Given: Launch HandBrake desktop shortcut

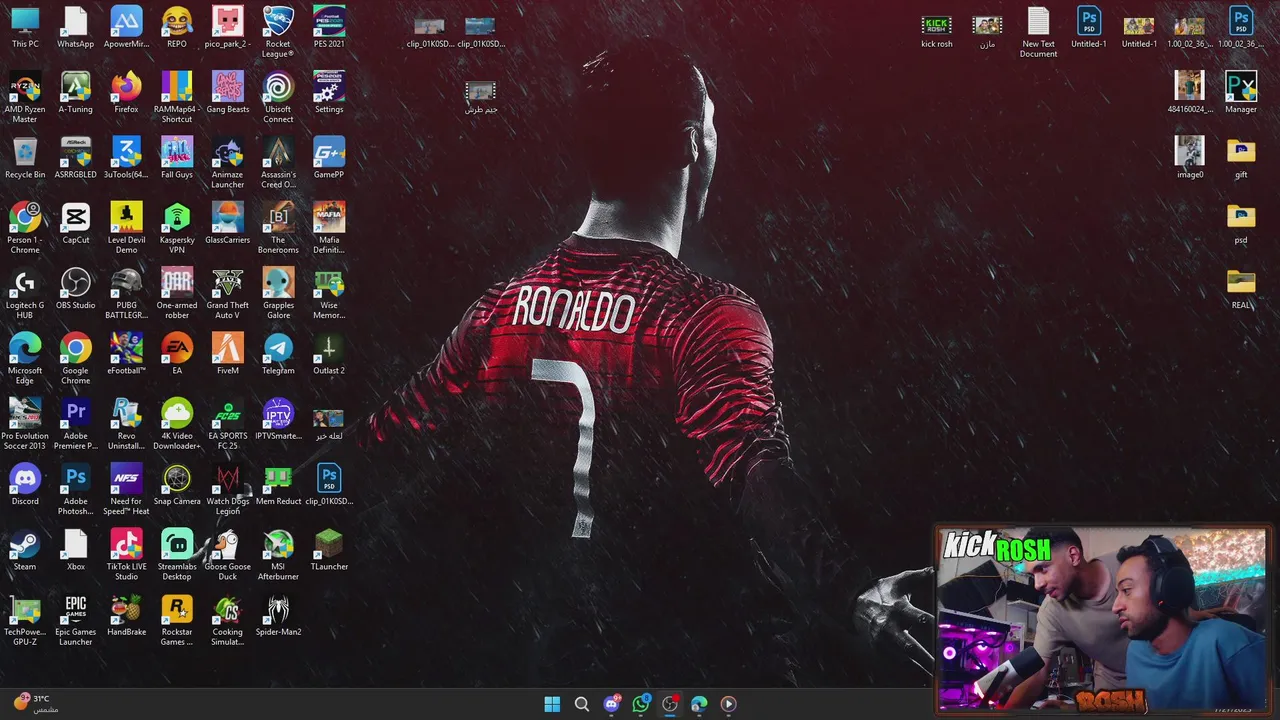Looking at the screenshot, I should tap(126, 616).
